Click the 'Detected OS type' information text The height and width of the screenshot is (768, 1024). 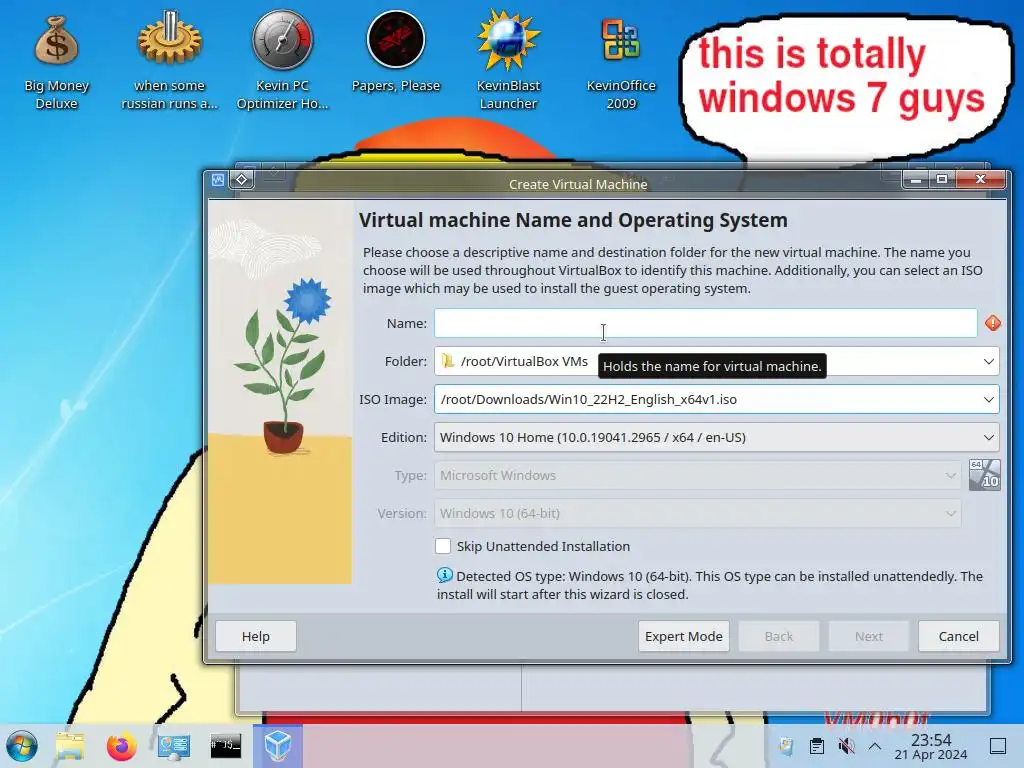(x=709, y=585)
